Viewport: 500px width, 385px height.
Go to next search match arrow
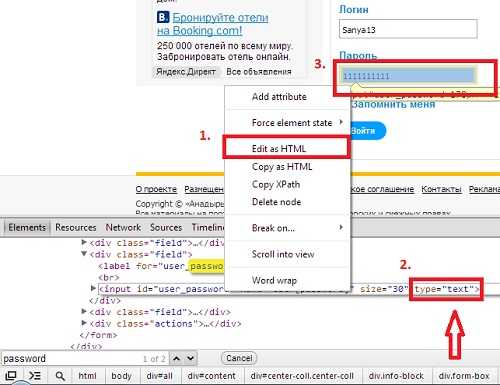click(x=190, y=359)
